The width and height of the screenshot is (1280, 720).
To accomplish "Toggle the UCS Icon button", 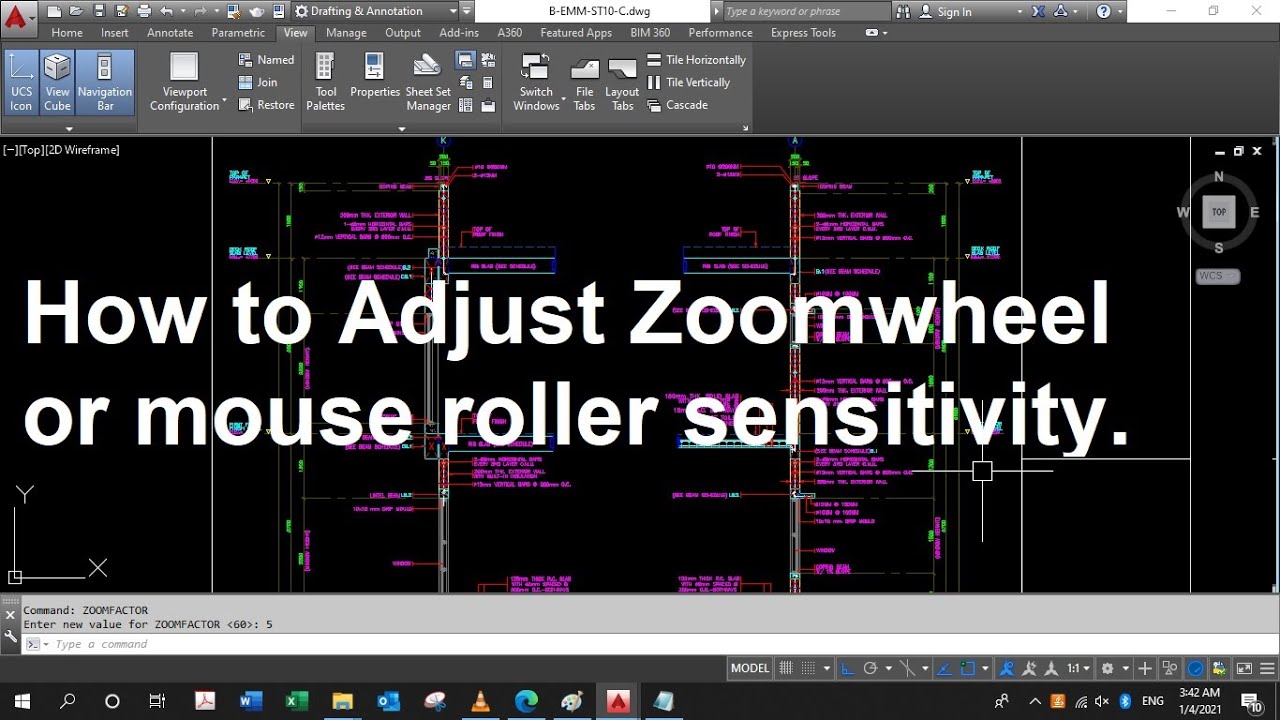I will [21, 82].
